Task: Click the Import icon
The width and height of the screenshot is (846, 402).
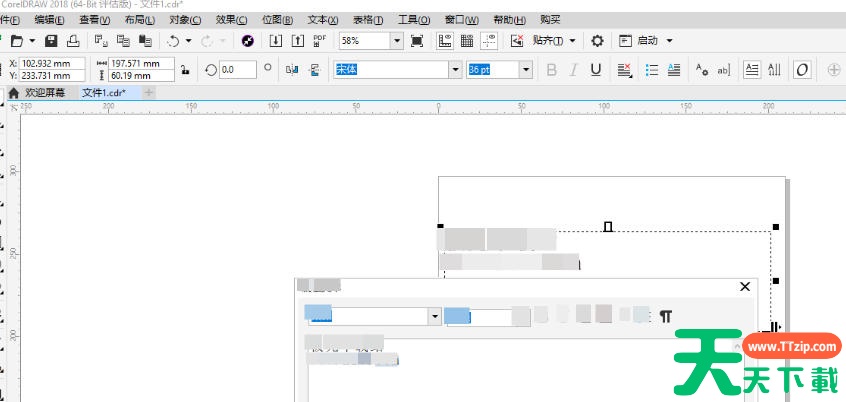Action: click(x=275, y=41)
